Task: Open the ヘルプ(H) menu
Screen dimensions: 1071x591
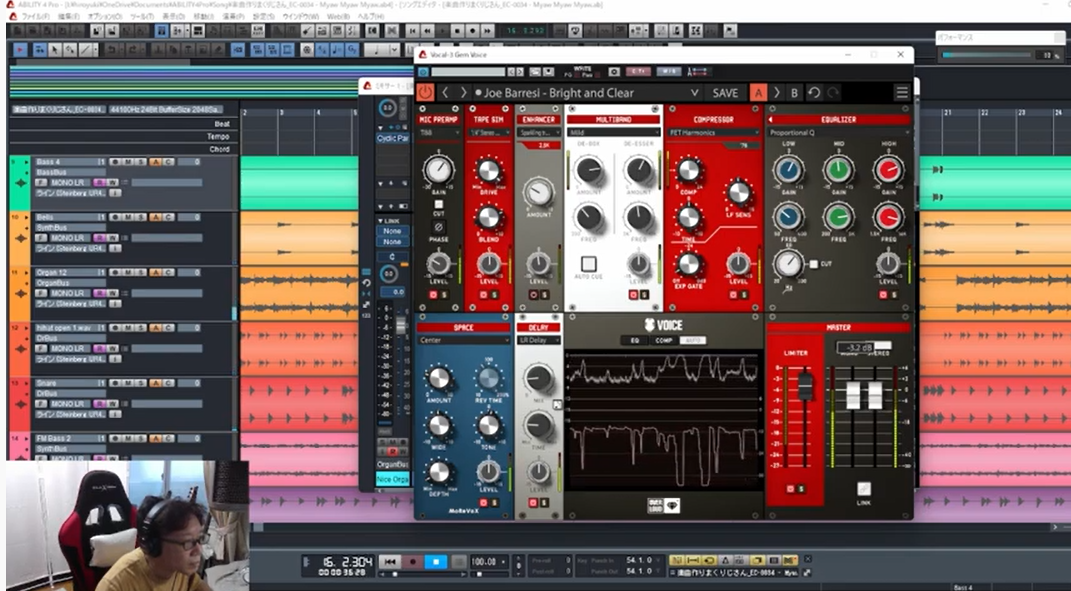Action: pyautogui.click(x=371, y=16)
